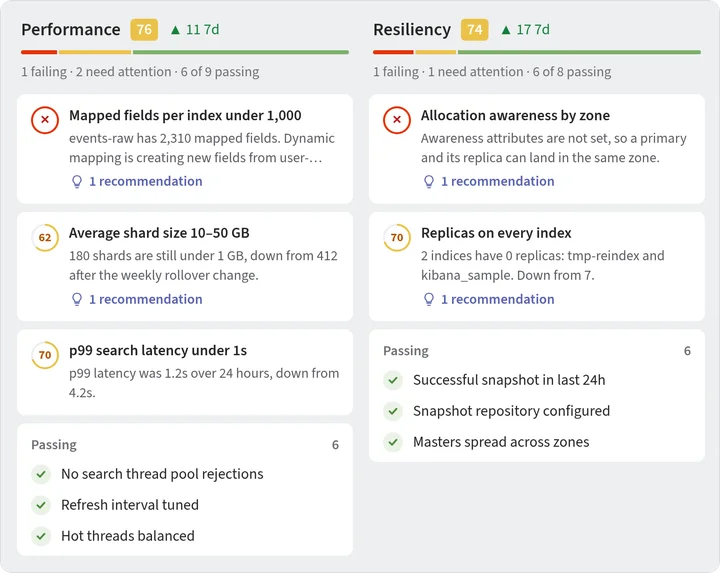Viewport: 720px width, 573px height.
Task: Click the Resiliency score badge 74
Action: coord(475,30)
